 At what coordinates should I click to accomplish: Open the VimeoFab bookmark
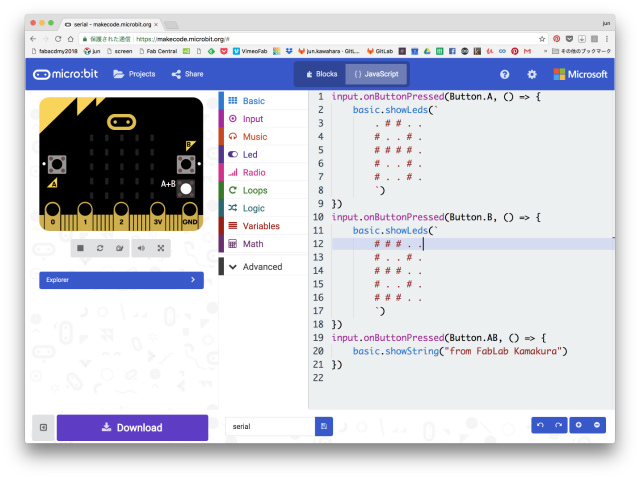tap(250, 51)
